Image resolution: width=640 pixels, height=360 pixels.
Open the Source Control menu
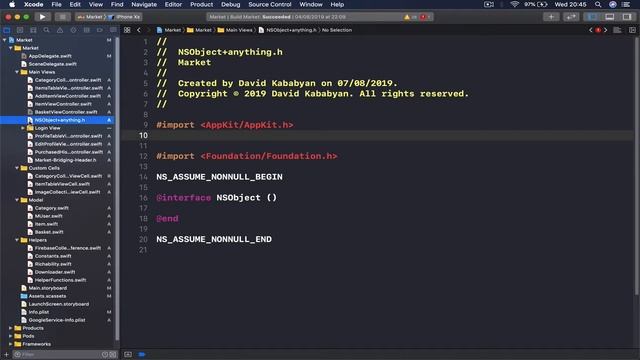point(270,4)
